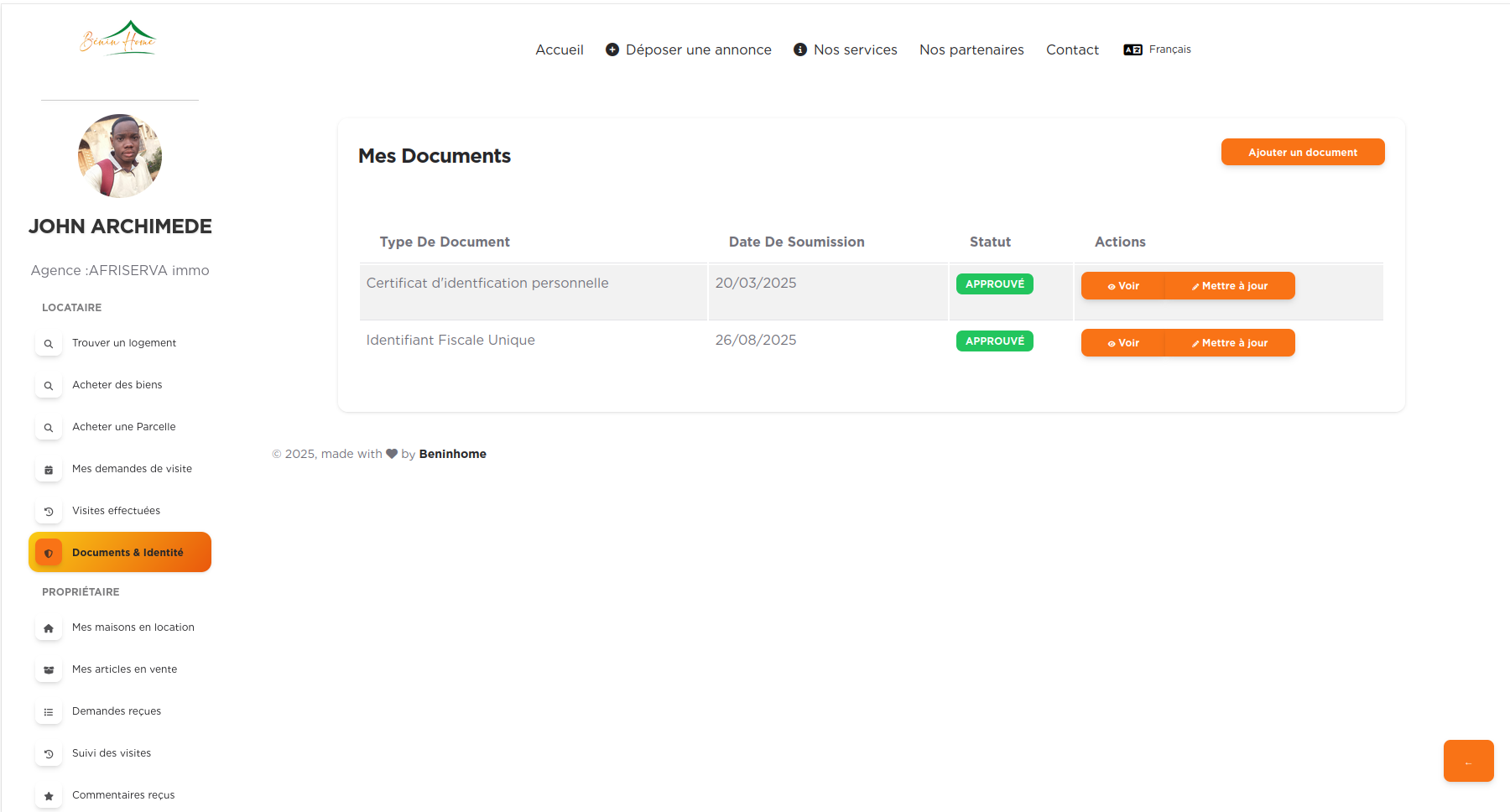1510x812 pixels.
Task: Click the star icon for Commentaires reçus
Action: [x=49, y=796]
